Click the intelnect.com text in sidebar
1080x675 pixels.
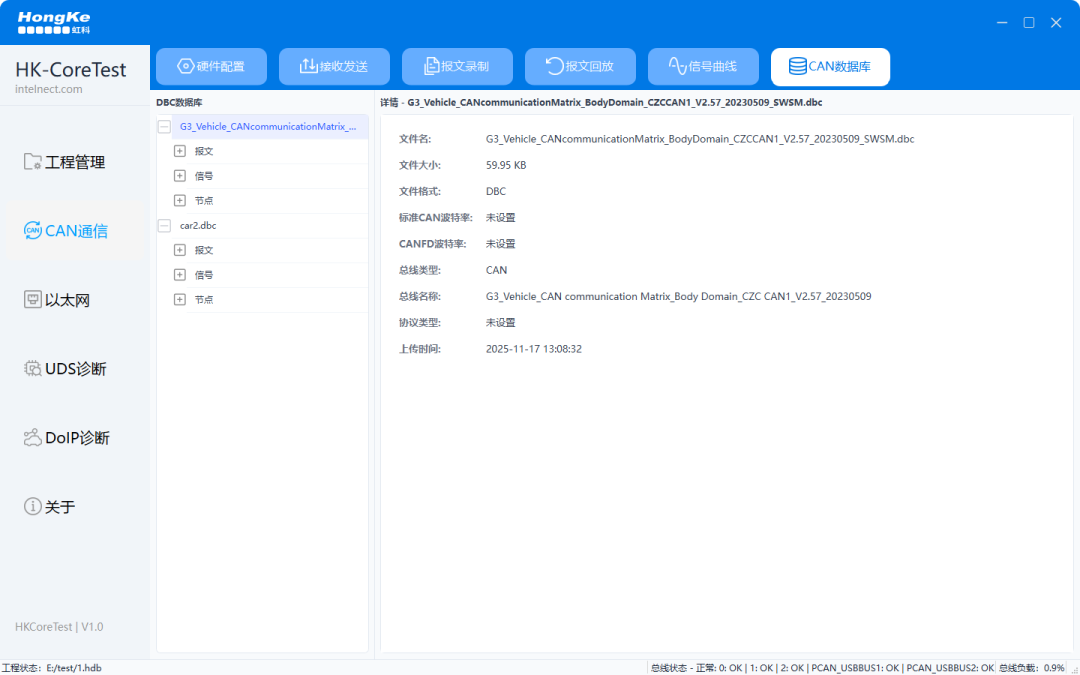point(49,90)
